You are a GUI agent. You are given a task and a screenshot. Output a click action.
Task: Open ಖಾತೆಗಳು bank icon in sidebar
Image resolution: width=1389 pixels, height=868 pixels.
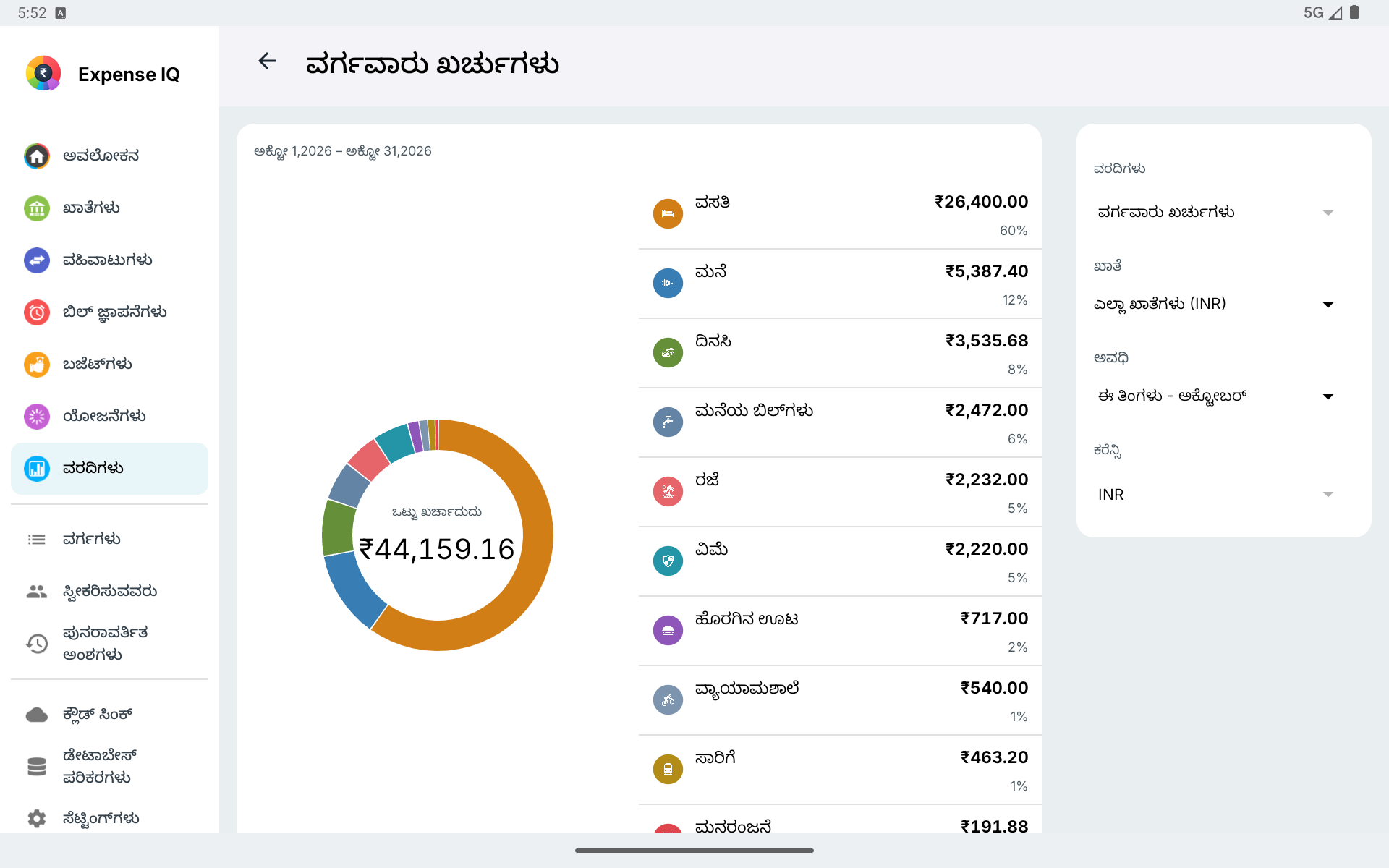37,208
